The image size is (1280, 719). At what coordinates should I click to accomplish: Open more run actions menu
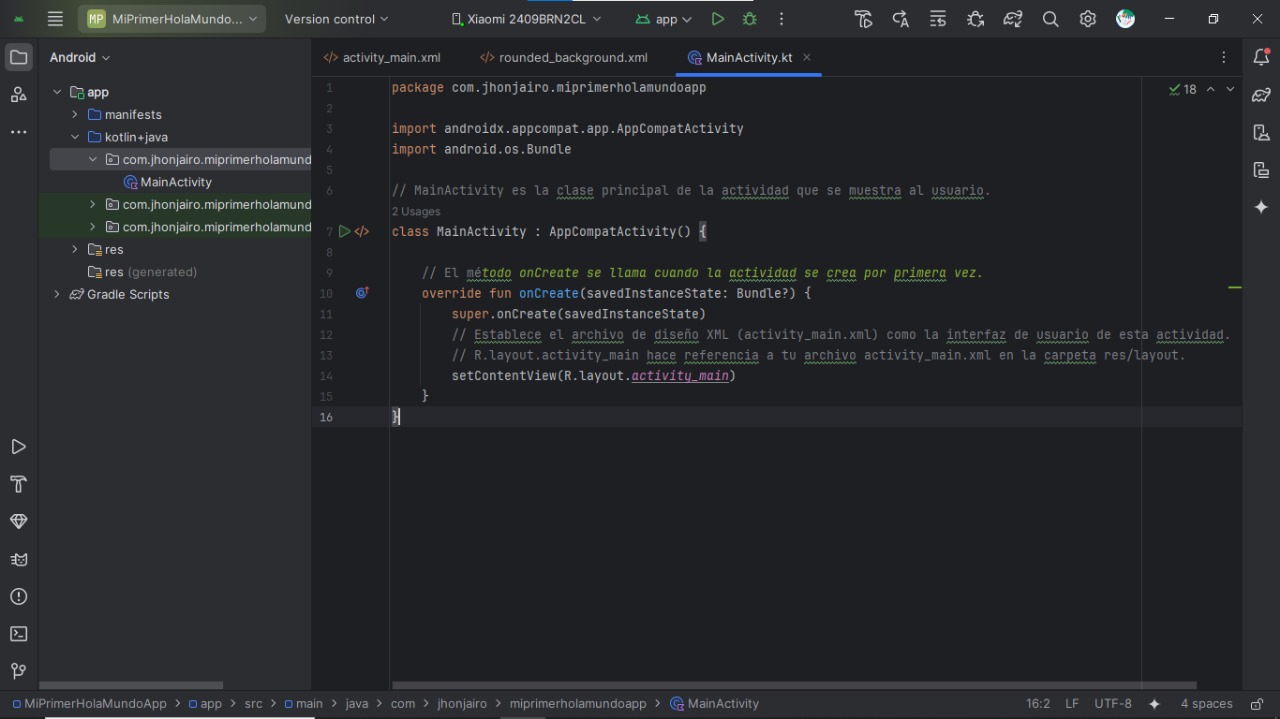(x=781, y=19)
